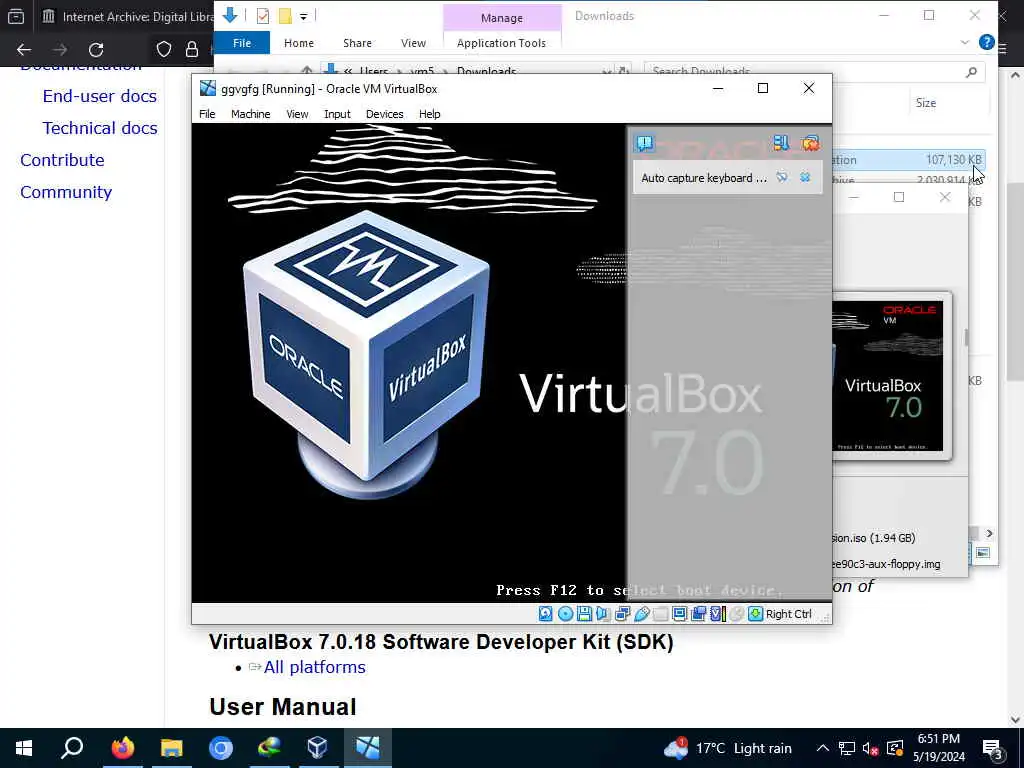Reload the browser page
The height and width of the screenshot is (768, 1024).
[x=96, y=50]
